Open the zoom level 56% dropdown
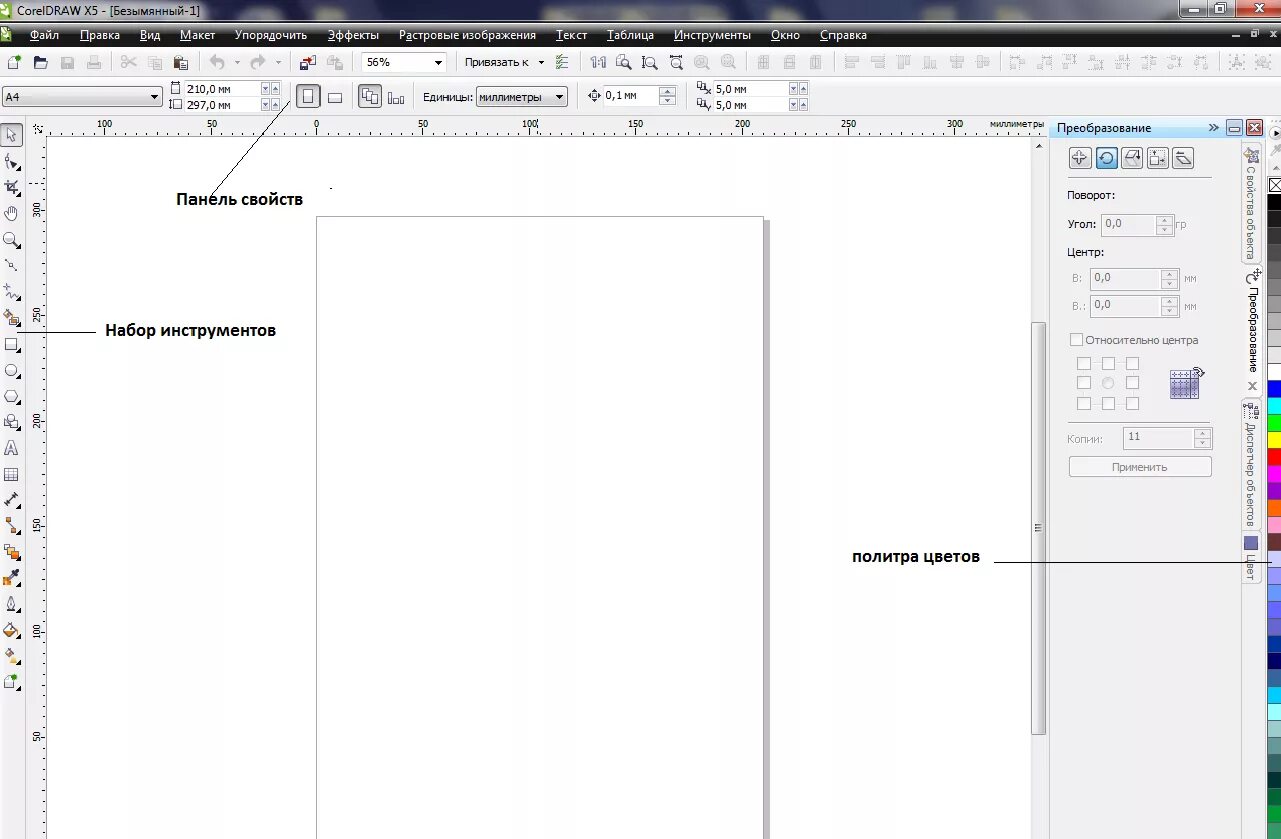1281x839 pixels. [438, 62]
